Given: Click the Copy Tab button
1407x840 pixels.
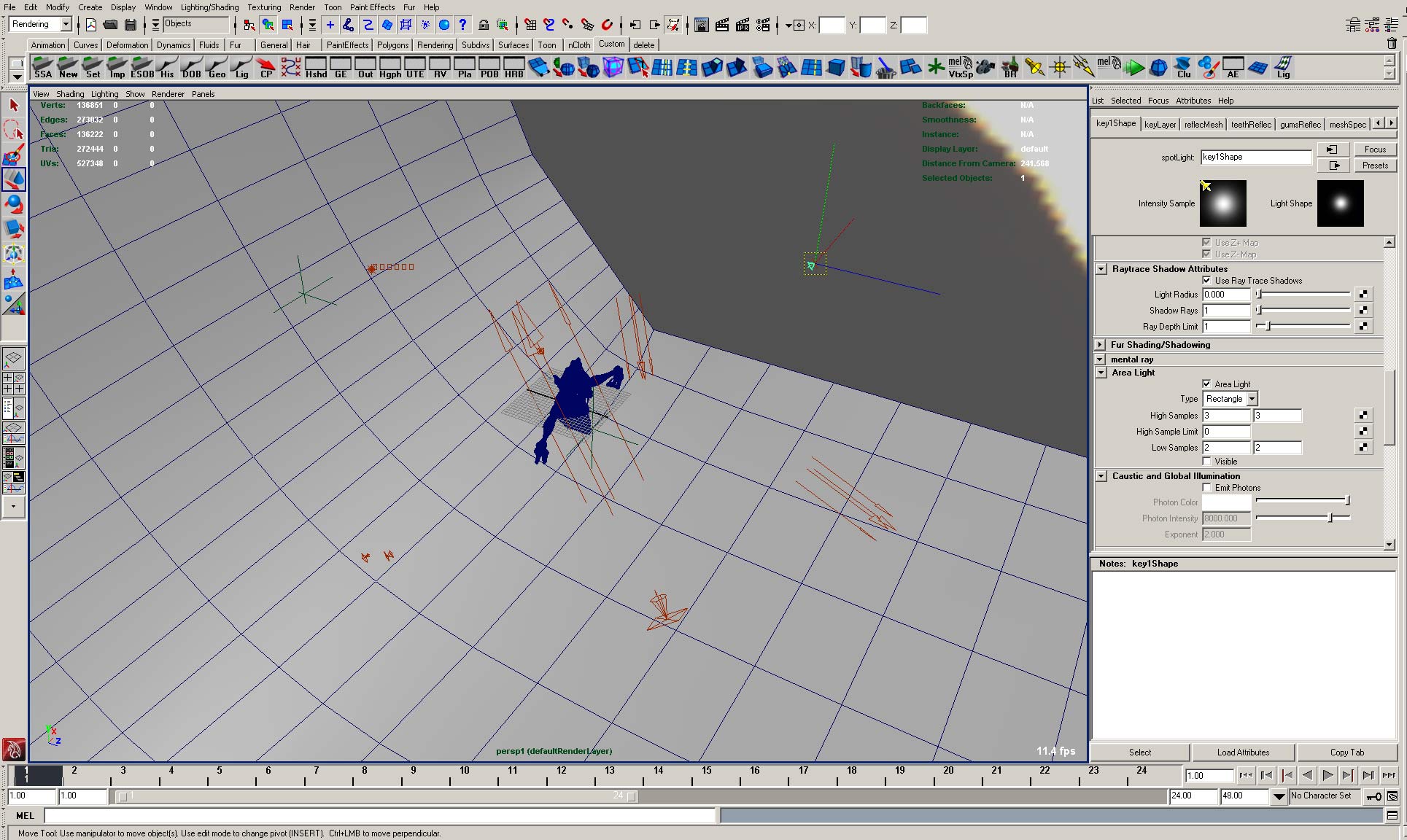Looking at the screenshot, I should [x=1347, y=752].
